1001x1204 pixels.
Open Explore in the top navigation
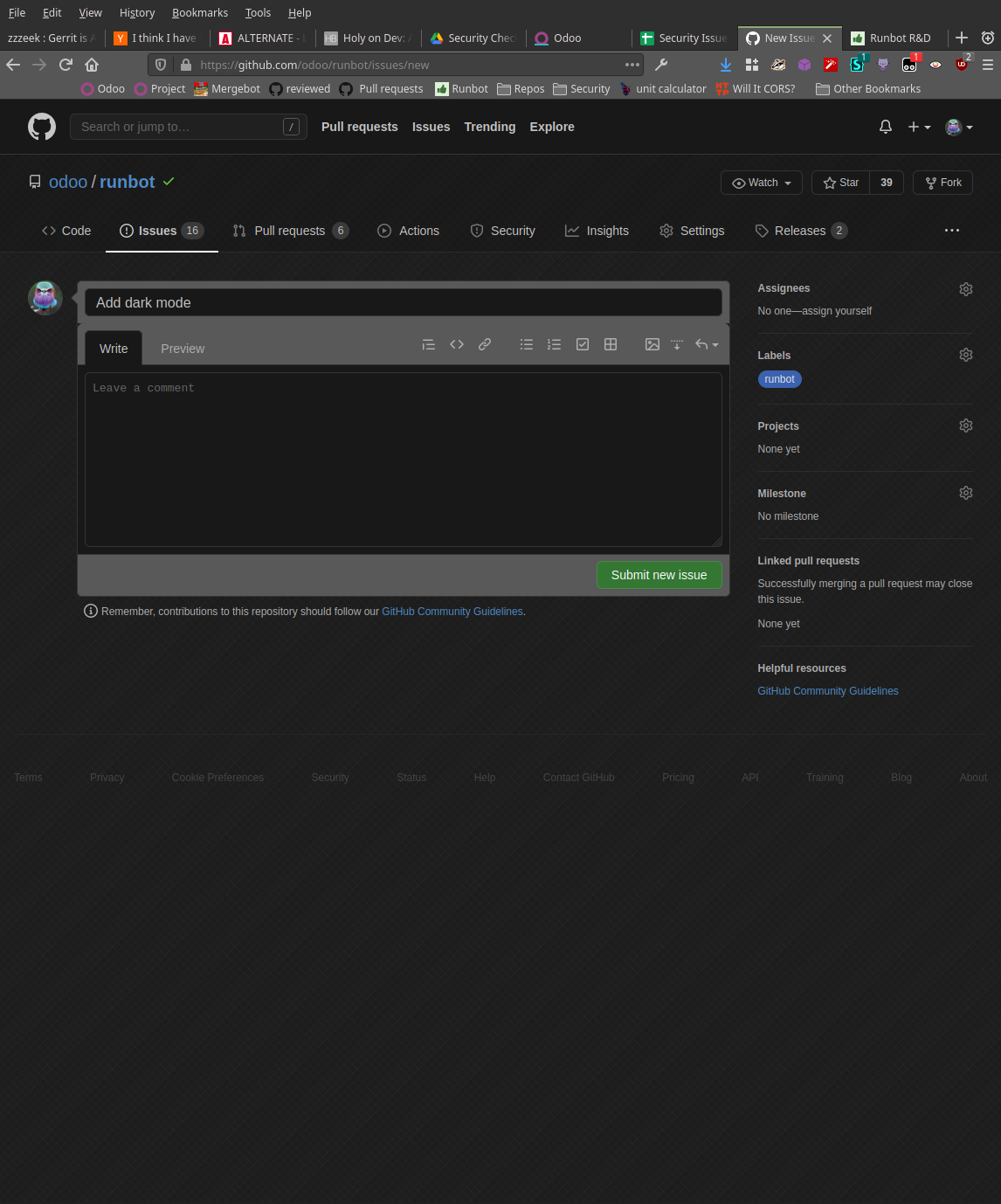coord(552,127)
